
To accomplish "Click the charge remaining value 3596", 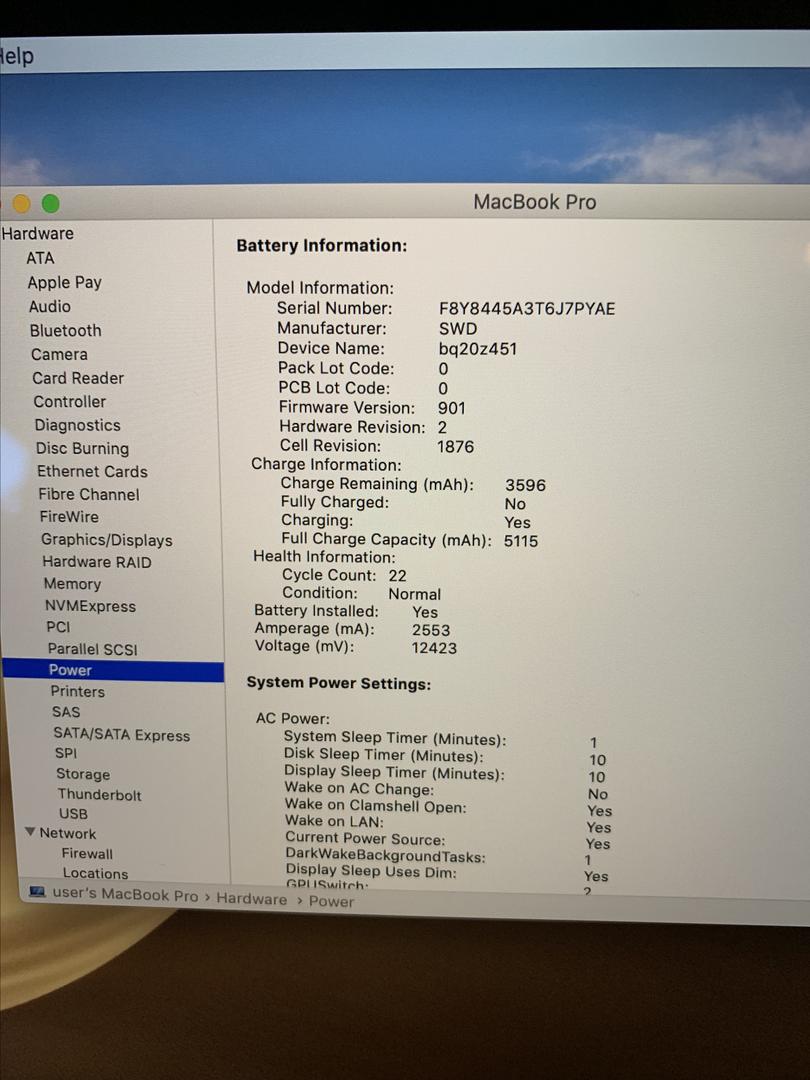I will (525, 485).
